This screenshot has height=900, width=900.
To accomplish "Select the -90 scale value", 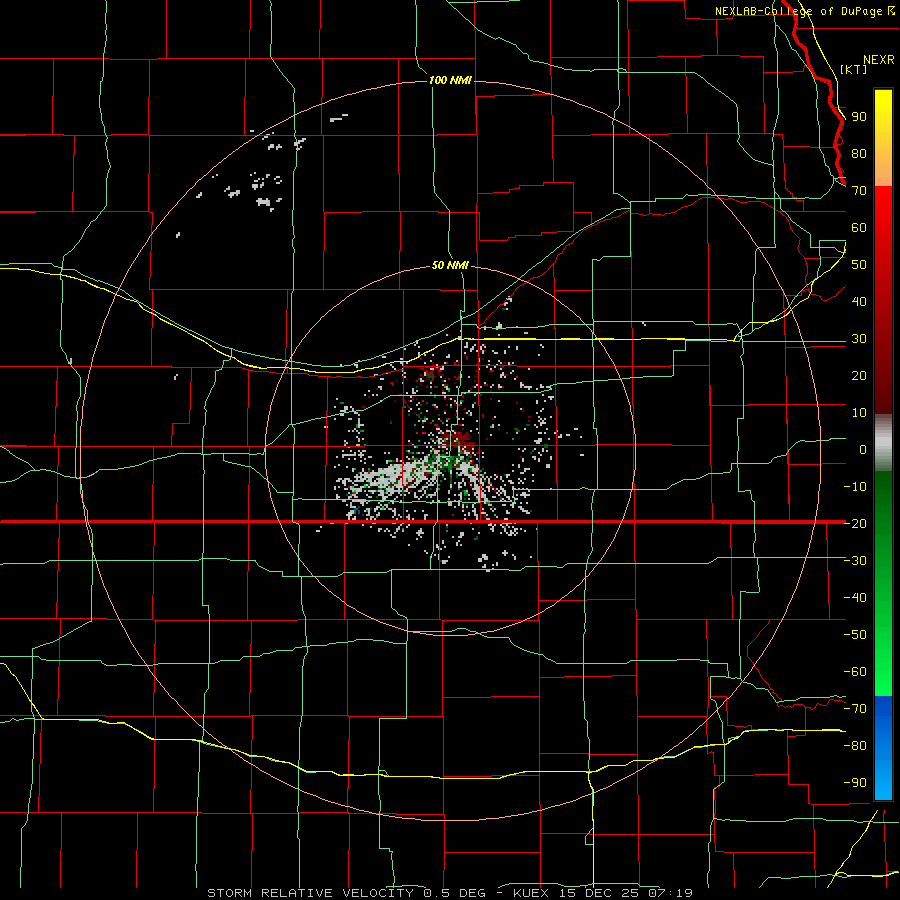I will coord(855,782).
